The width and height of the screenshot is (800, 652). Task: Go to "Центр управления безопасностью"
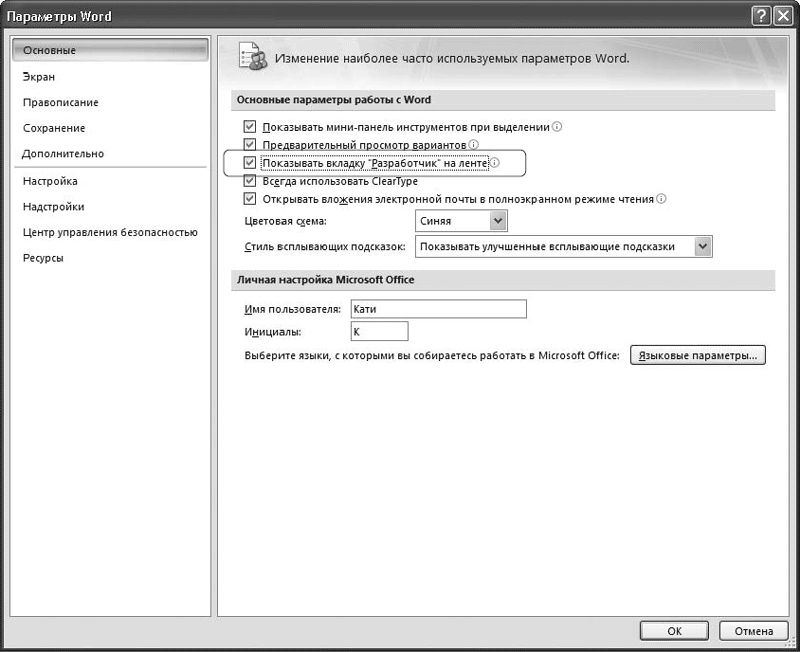[110, 232]
